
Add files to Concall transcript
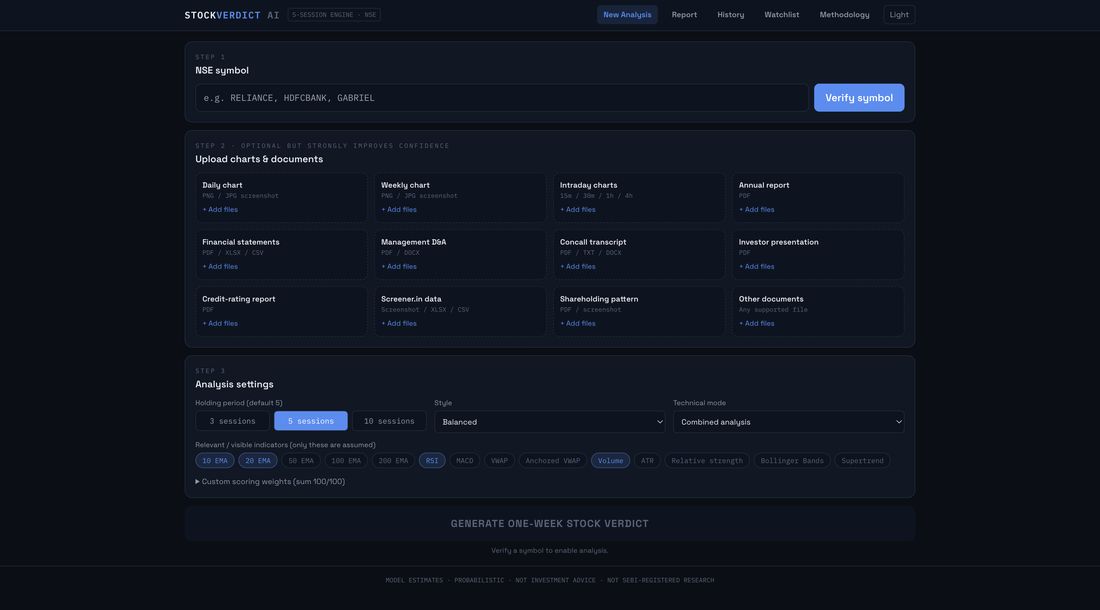coord(577,266)
